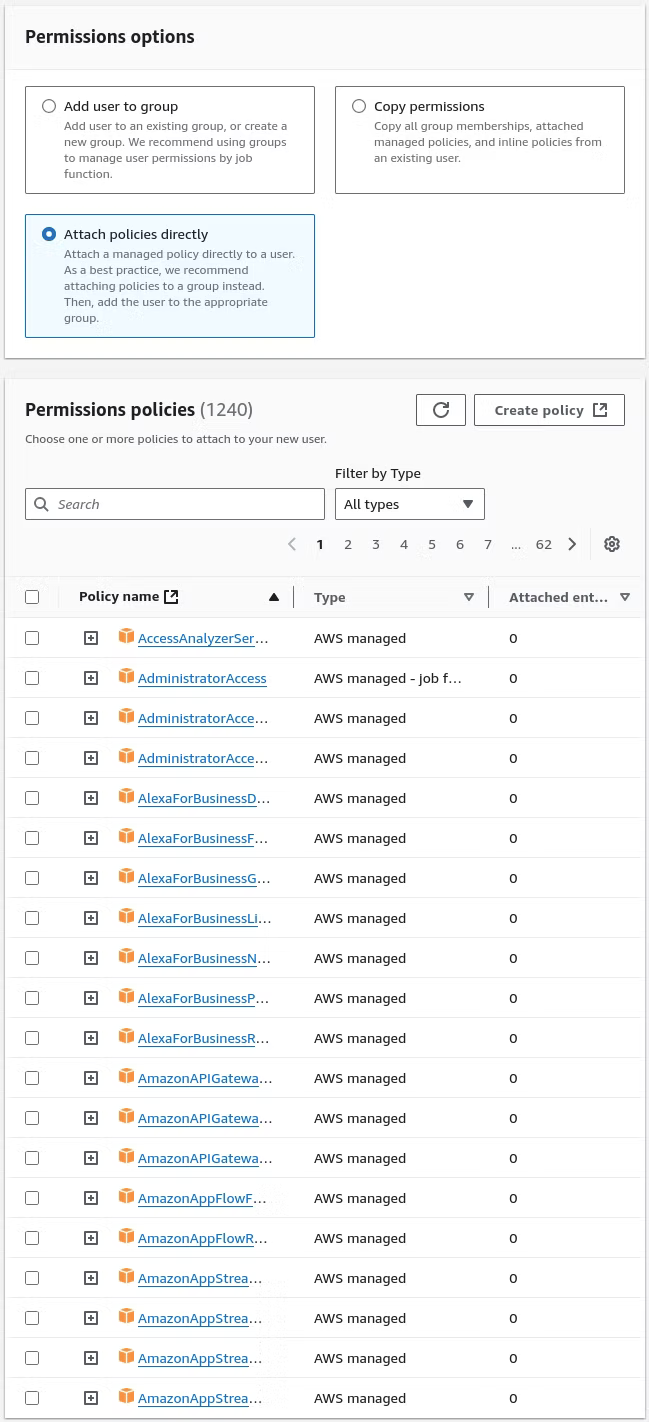Viewport: 649px width, 1422px height.
Task: Refresh the permissions policies list
Action: pyautogui.click(x=441, y=410)
